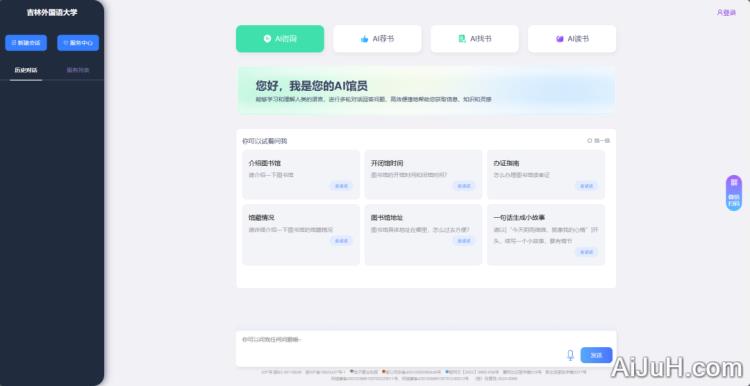
Task: Click the 新建会话 button
Action: pos(26,43)
